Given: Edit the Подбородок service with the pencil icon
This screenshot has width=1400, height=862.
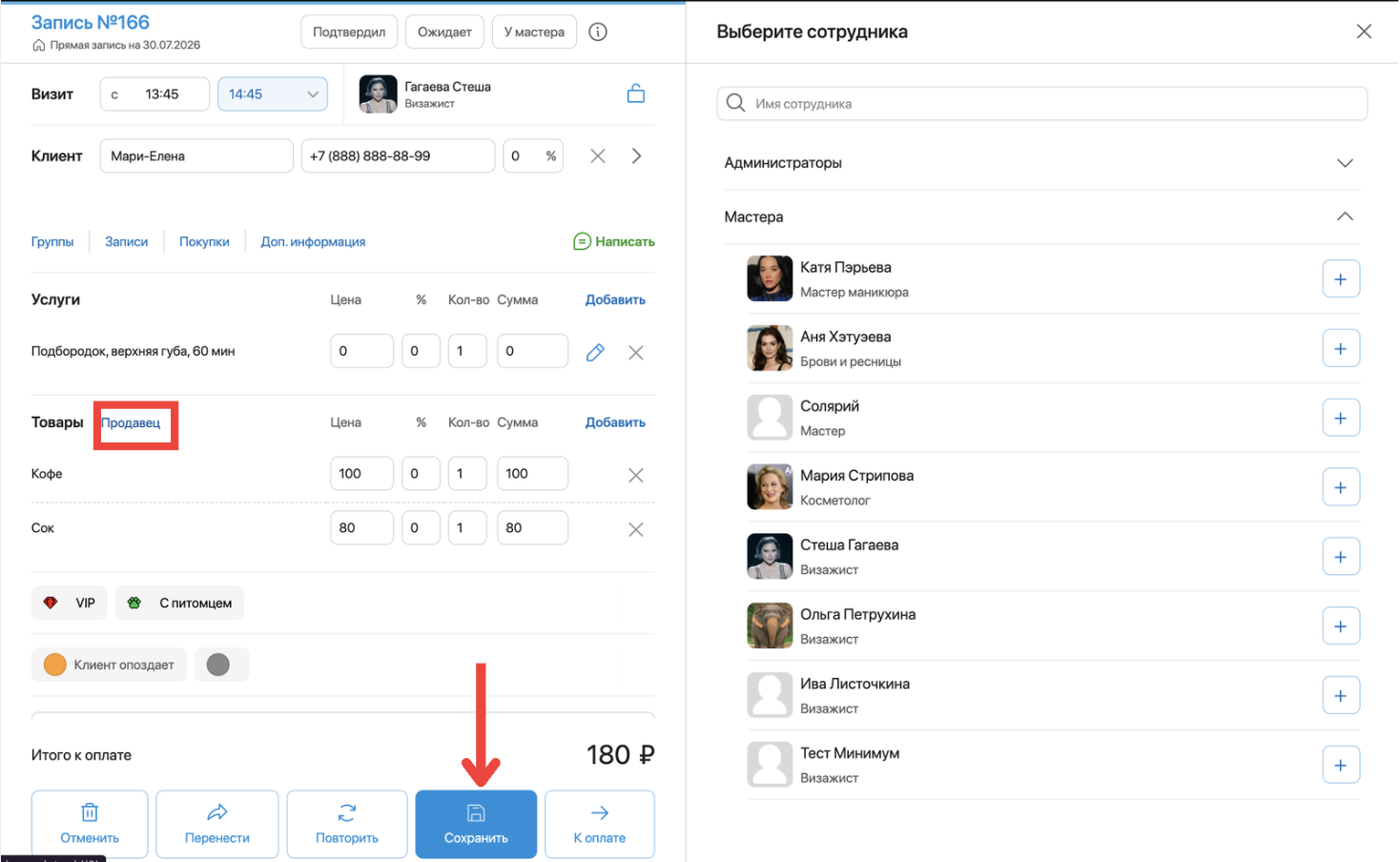Looking at the screenshot, I should (595, 352).
